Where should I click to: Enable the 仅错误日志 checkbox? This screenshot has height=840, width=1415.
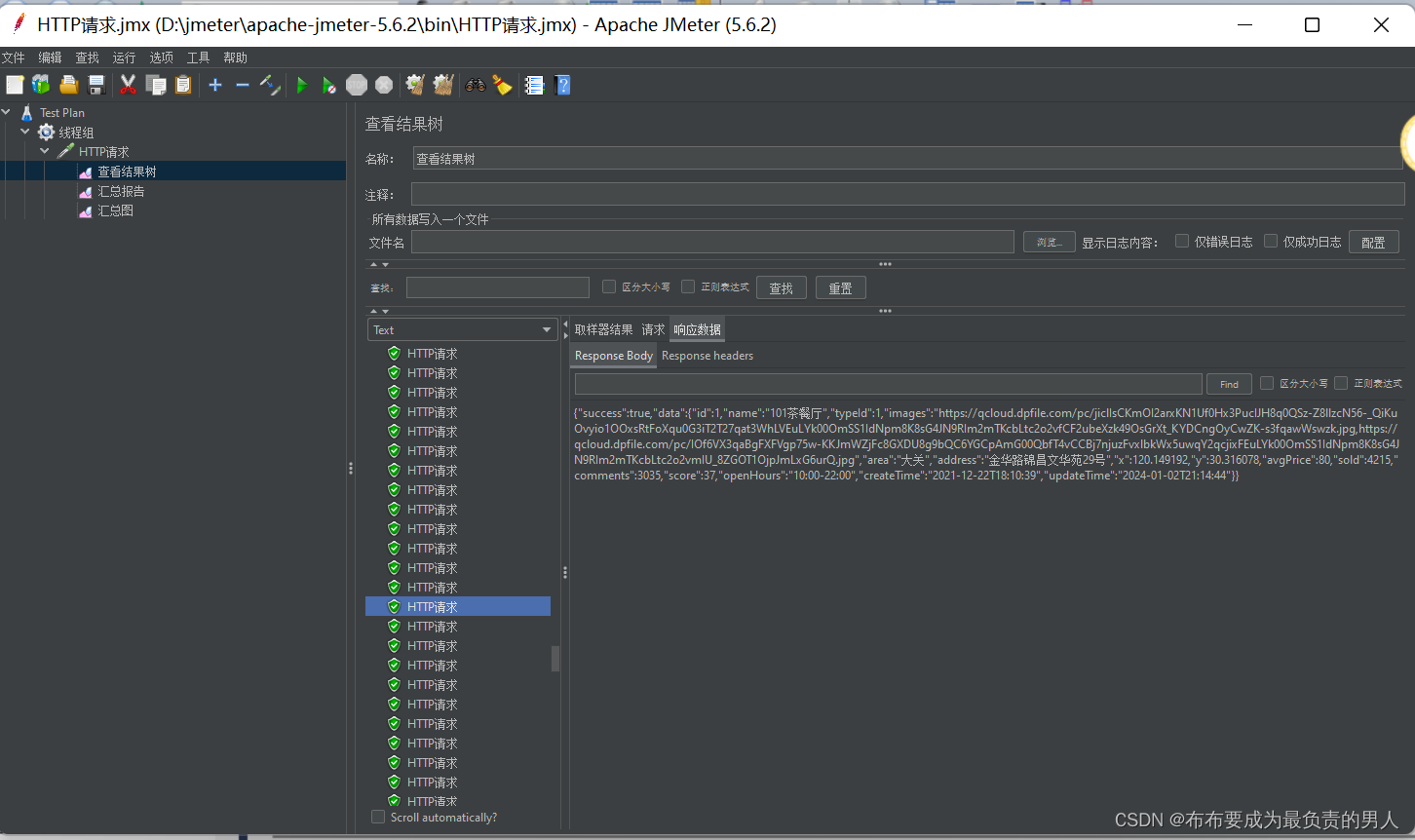pos(1182,241)
